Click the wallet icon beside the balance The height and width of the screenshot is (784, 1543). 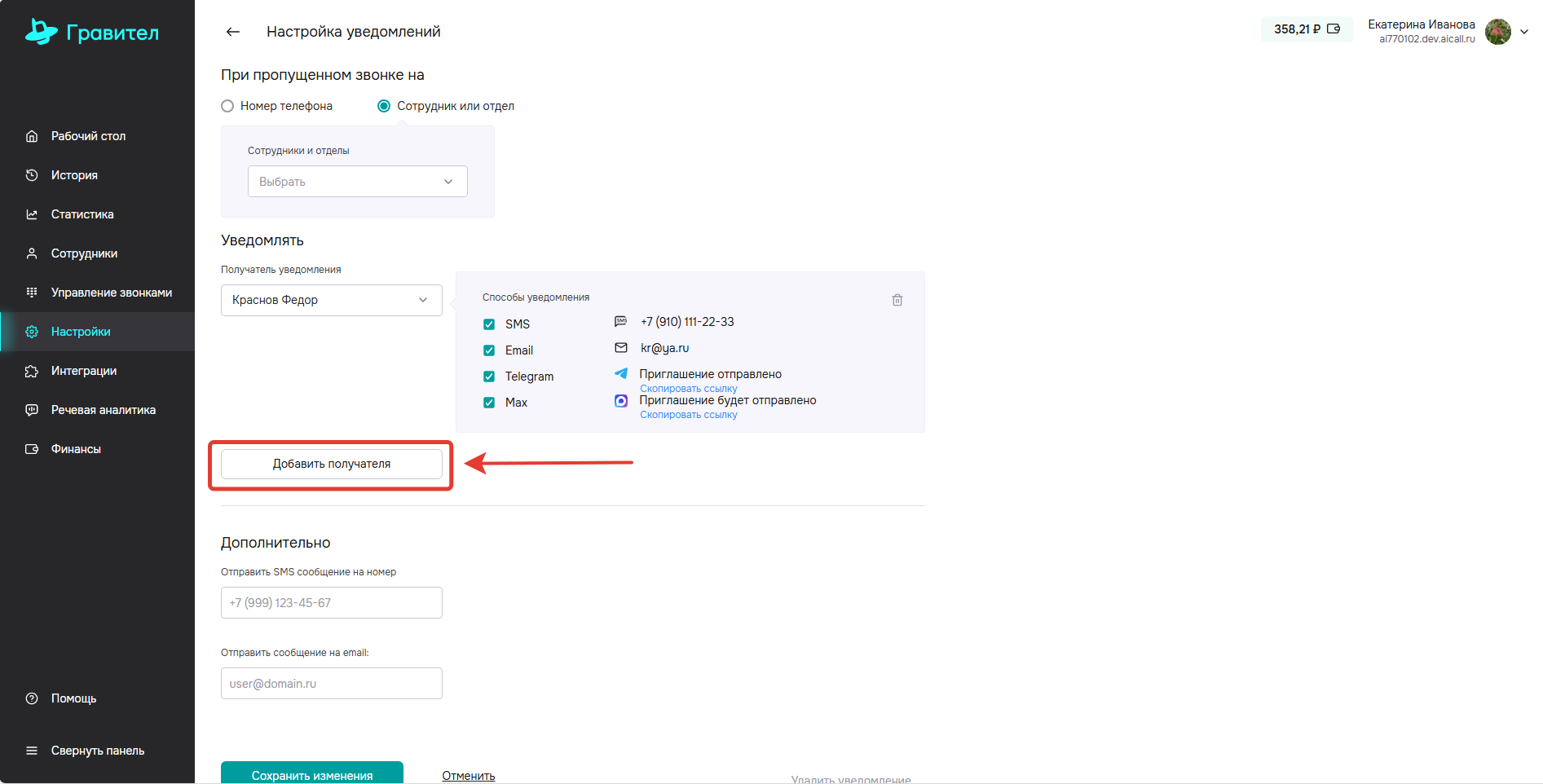click(1334, 29)
